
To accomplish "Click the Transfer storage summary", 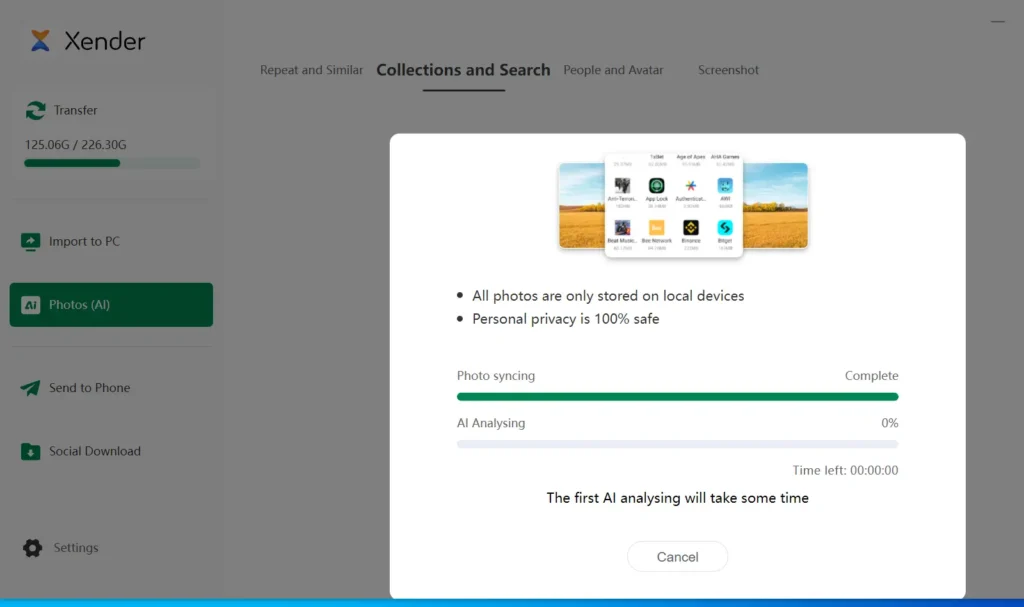I will pyautogui.click(x=78, y=146).
